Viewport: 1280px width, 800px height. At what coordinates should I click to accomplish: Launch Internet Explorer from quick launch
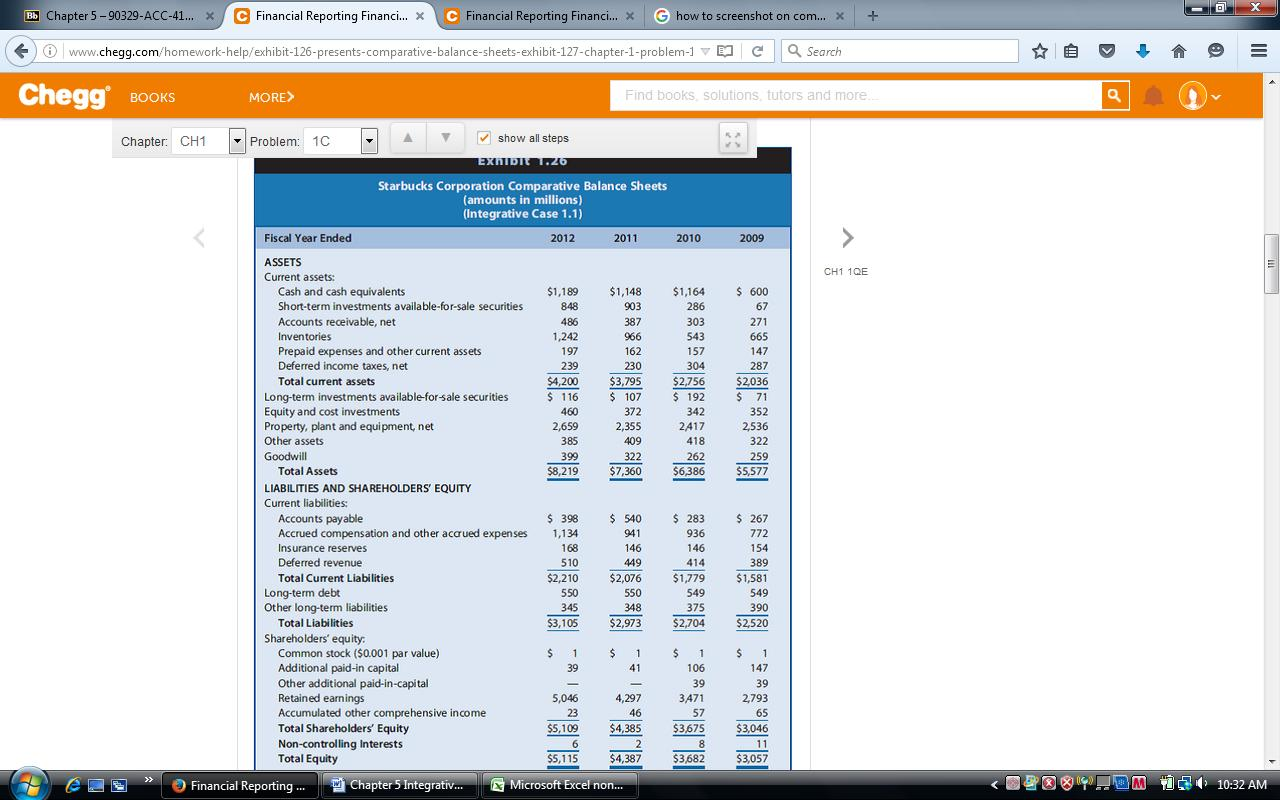tap(74, 785)
